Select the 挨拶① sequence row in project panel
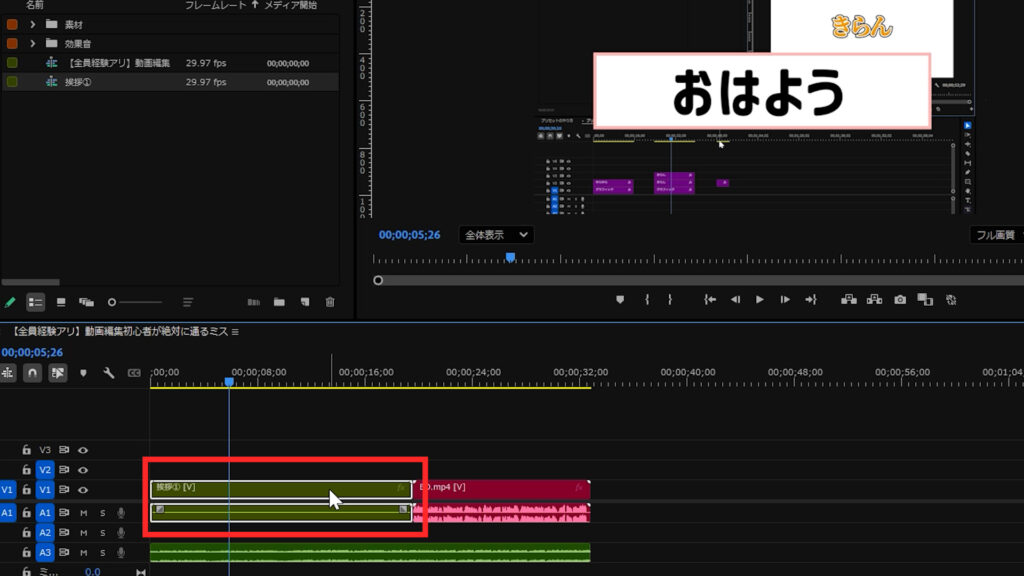 (170, 82)
